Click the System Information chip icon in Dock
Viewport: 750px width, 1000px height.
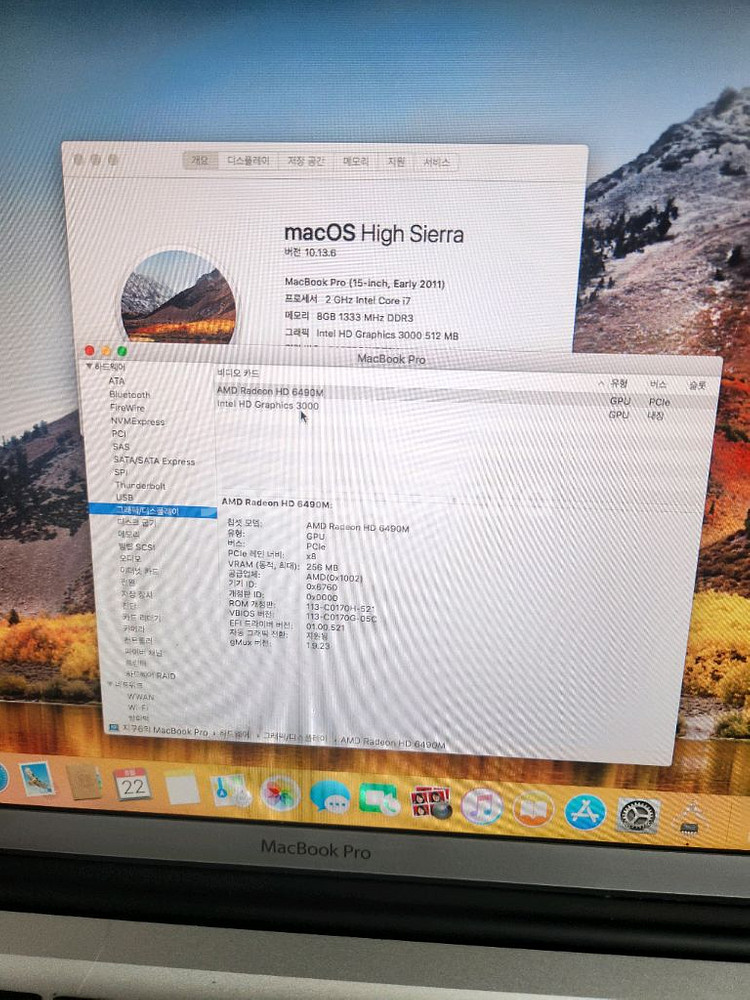tap(691, 819)
